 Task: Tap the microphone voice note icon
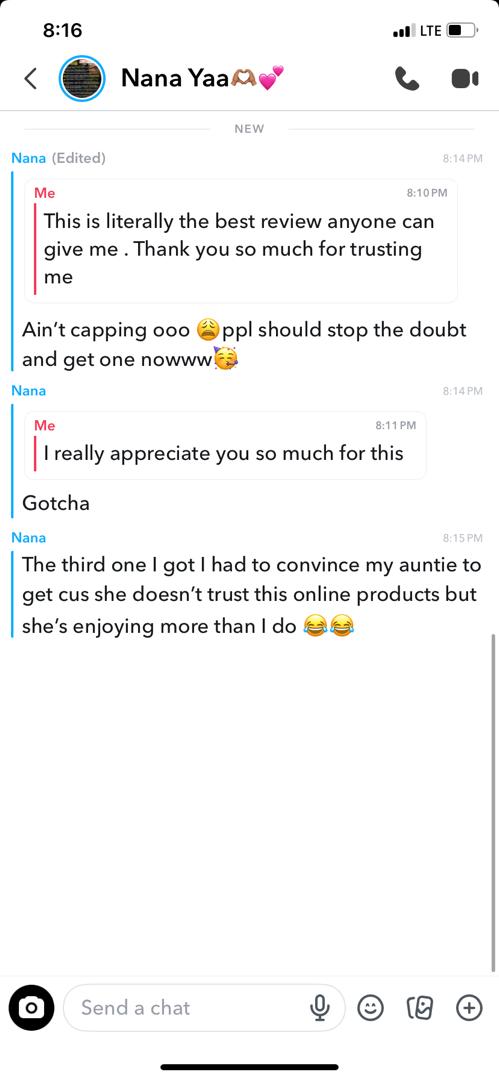[x=318, y=1008]
